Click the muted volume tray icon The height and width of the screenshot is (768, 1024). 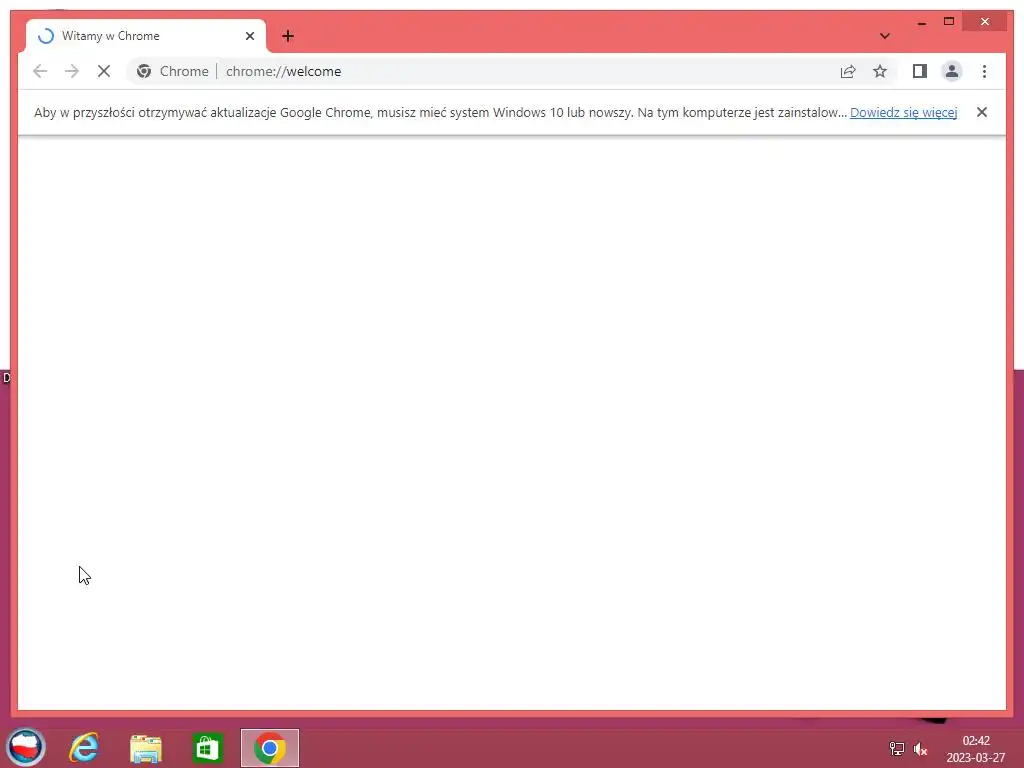(x=920, y=749)
